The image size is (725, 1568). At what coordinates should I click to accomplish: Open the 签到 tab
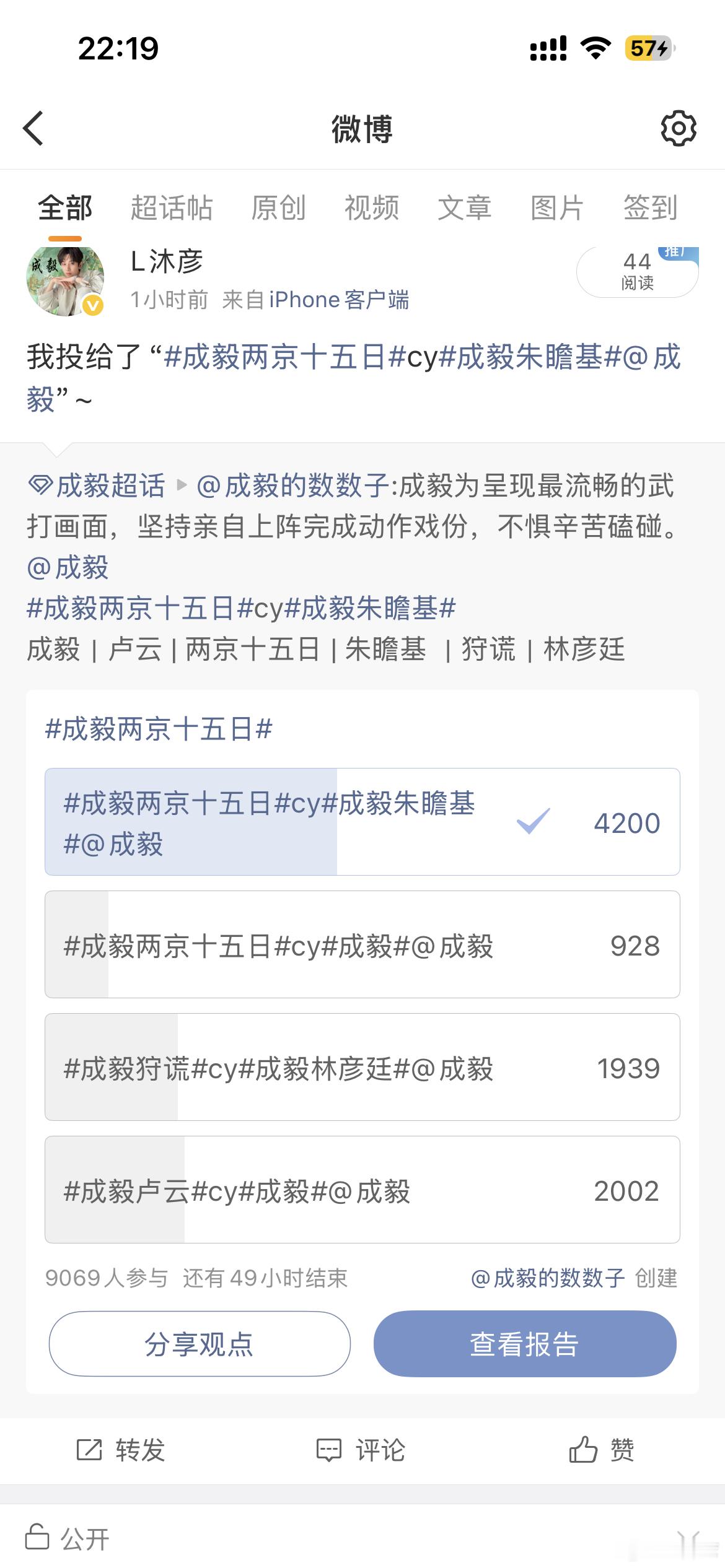point(650,207)
